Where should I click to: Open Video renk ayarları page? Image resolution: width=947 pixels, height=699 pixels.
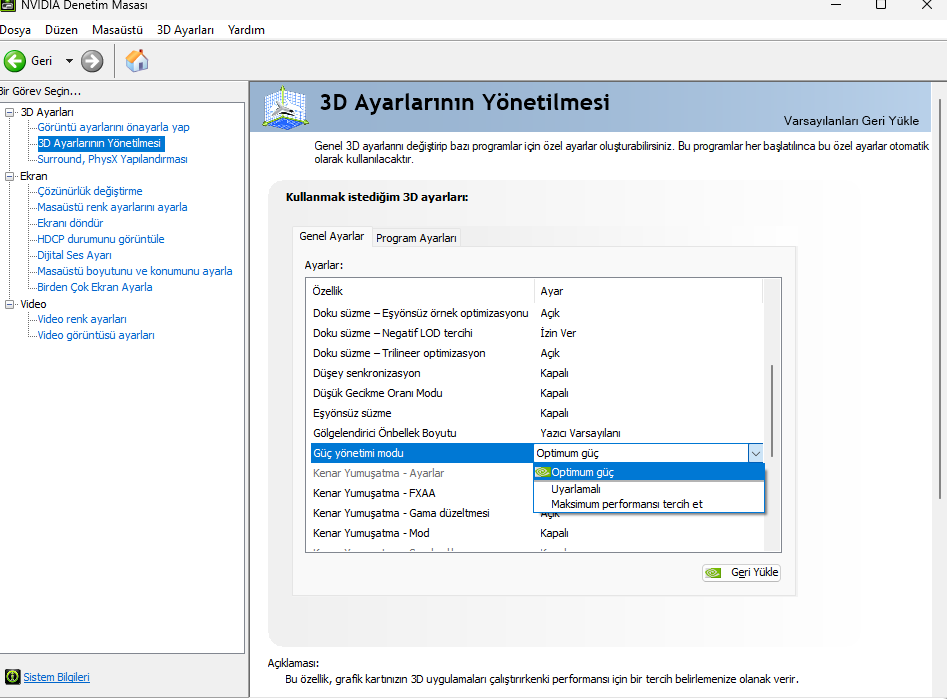[82, 320]
